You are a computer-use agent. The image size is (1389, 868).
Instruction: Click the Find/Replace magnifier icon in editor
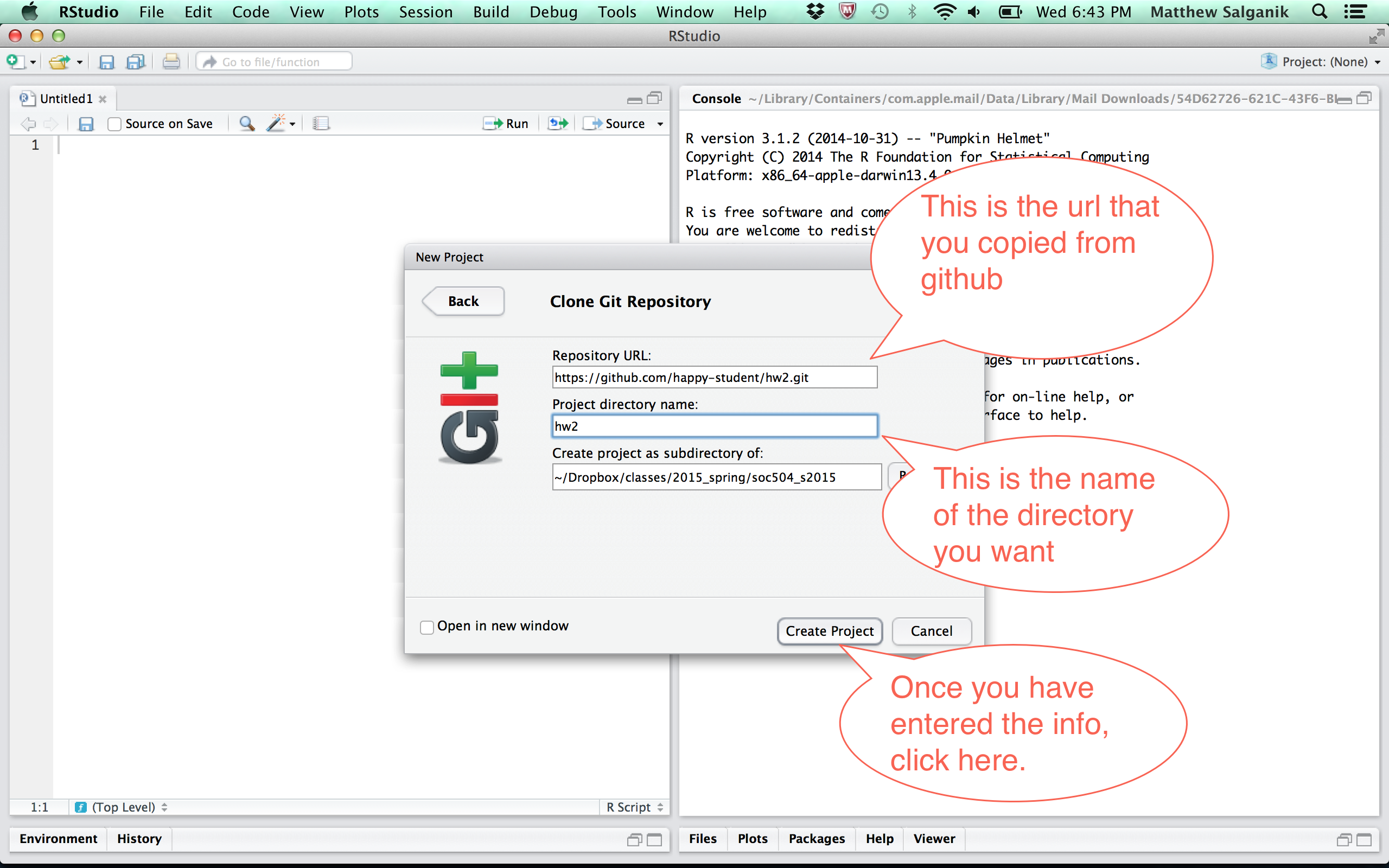(247, 124)
